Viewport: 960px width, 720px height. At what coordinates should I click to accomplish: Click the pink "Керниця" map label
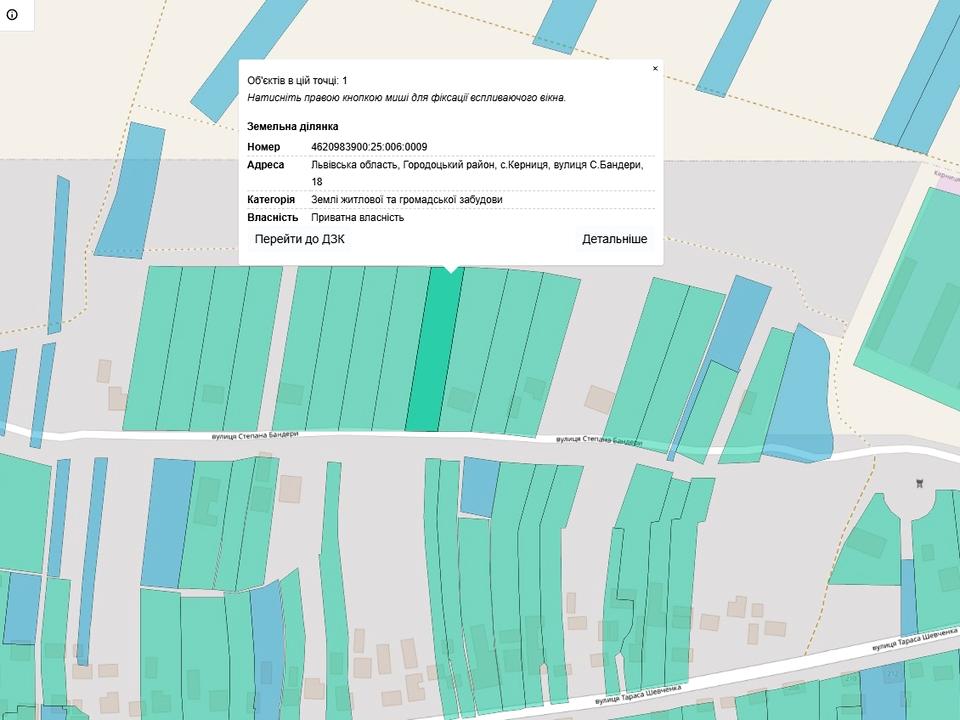[946, 175]
